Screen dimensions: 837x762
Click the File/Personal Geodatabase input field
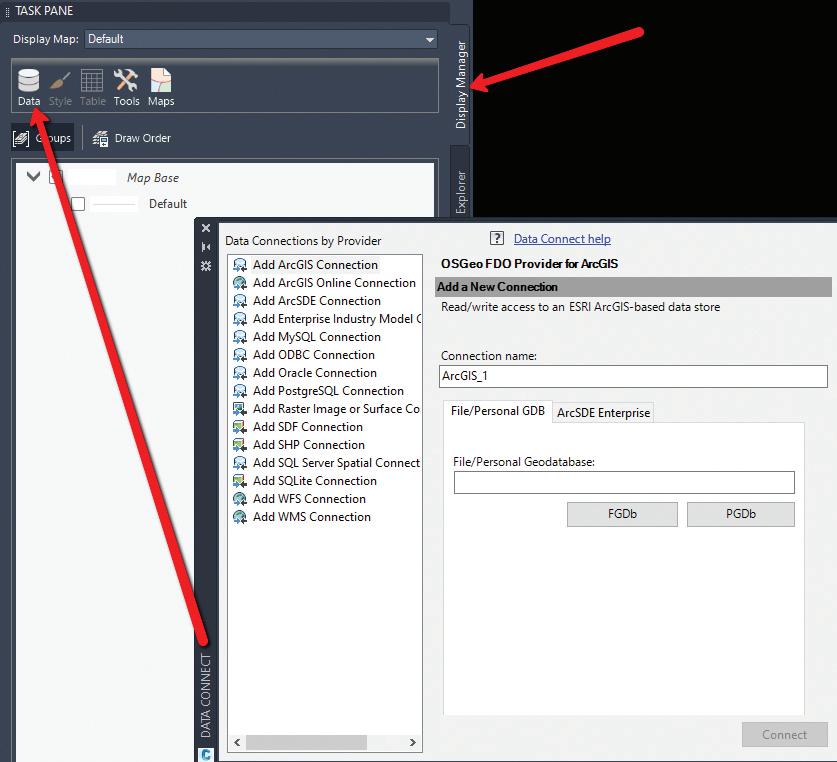(624, 482)
